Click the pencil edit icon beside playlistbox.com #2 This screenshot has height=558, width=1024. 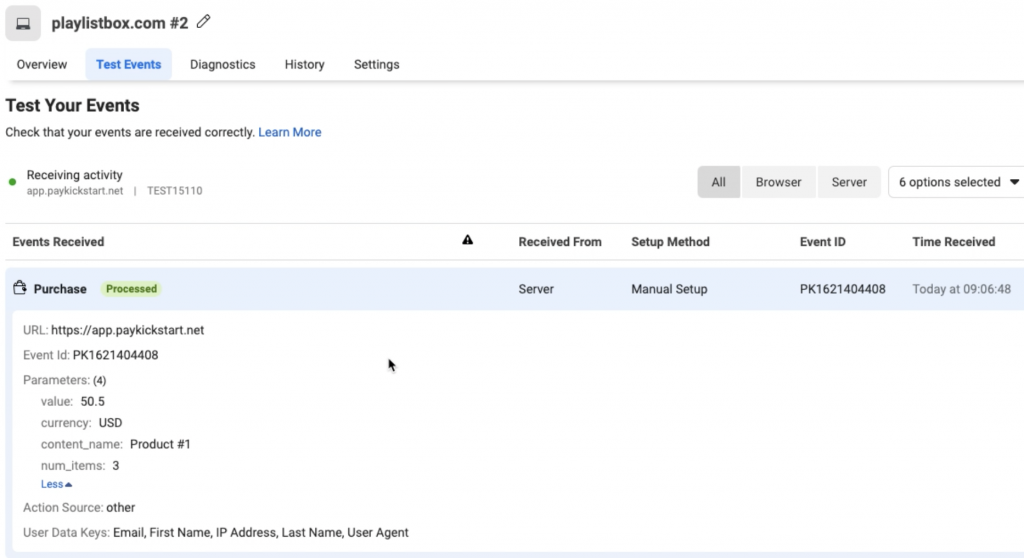coord(205,21)
